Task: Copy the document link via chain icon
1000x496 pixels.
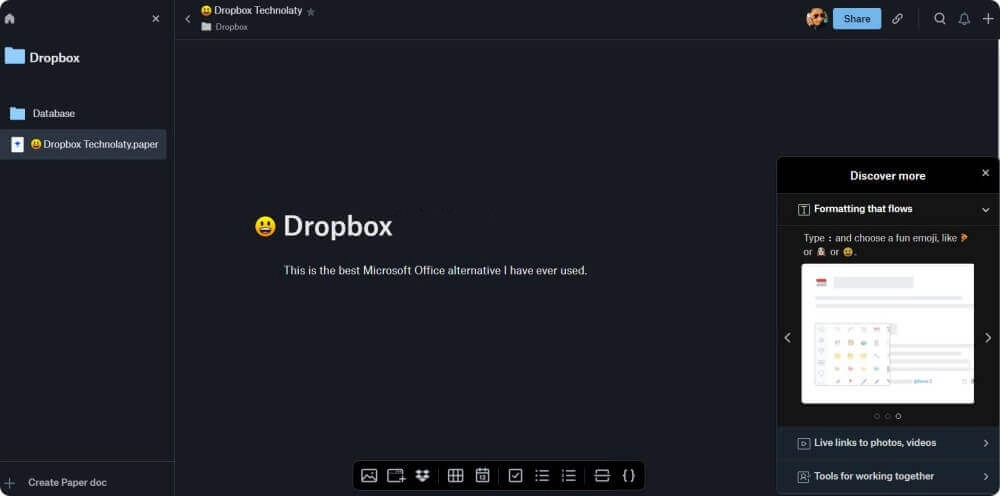Action: click(x=897, y=19)
